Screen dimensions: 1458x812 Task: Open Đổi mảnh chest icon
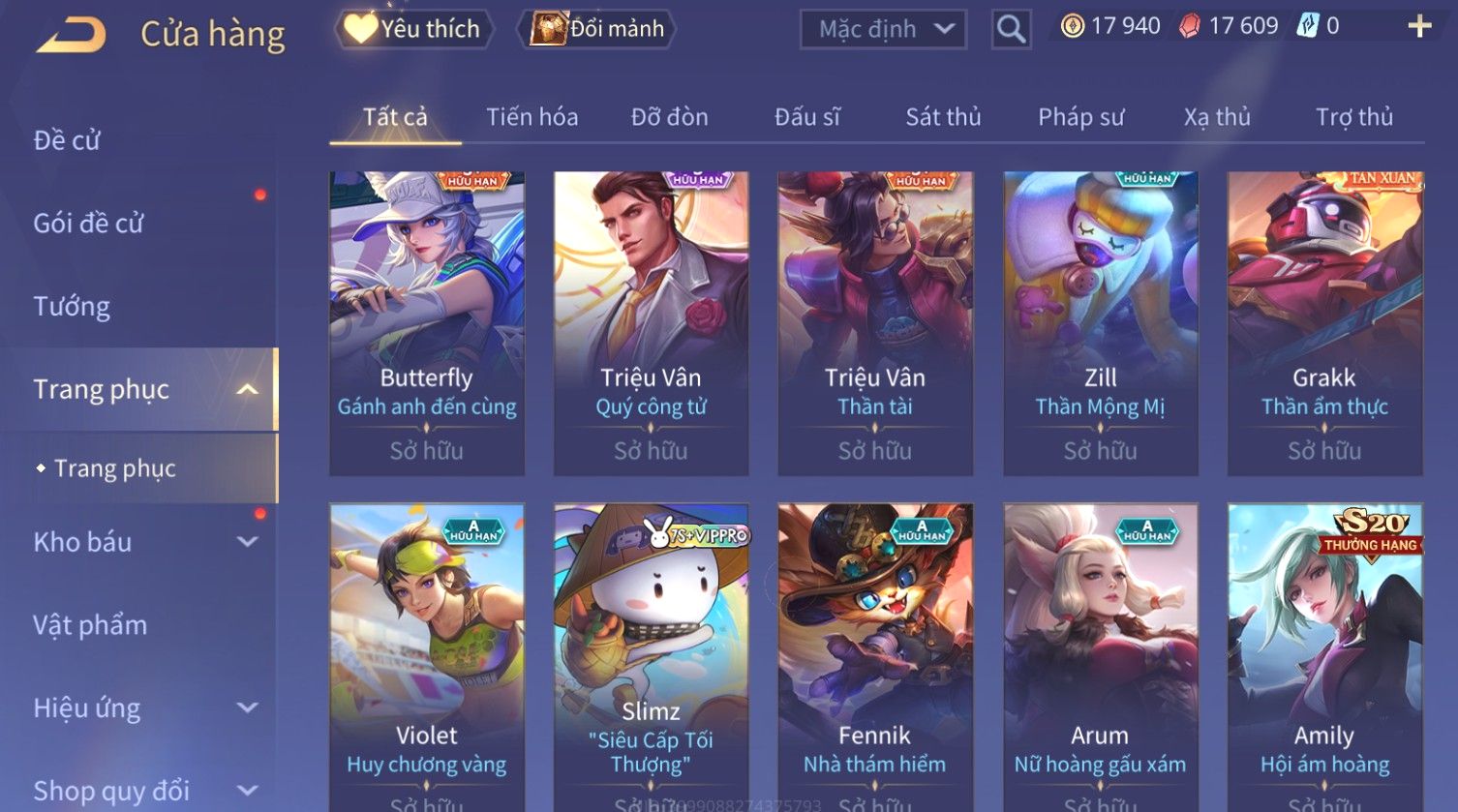pos(547,28)
